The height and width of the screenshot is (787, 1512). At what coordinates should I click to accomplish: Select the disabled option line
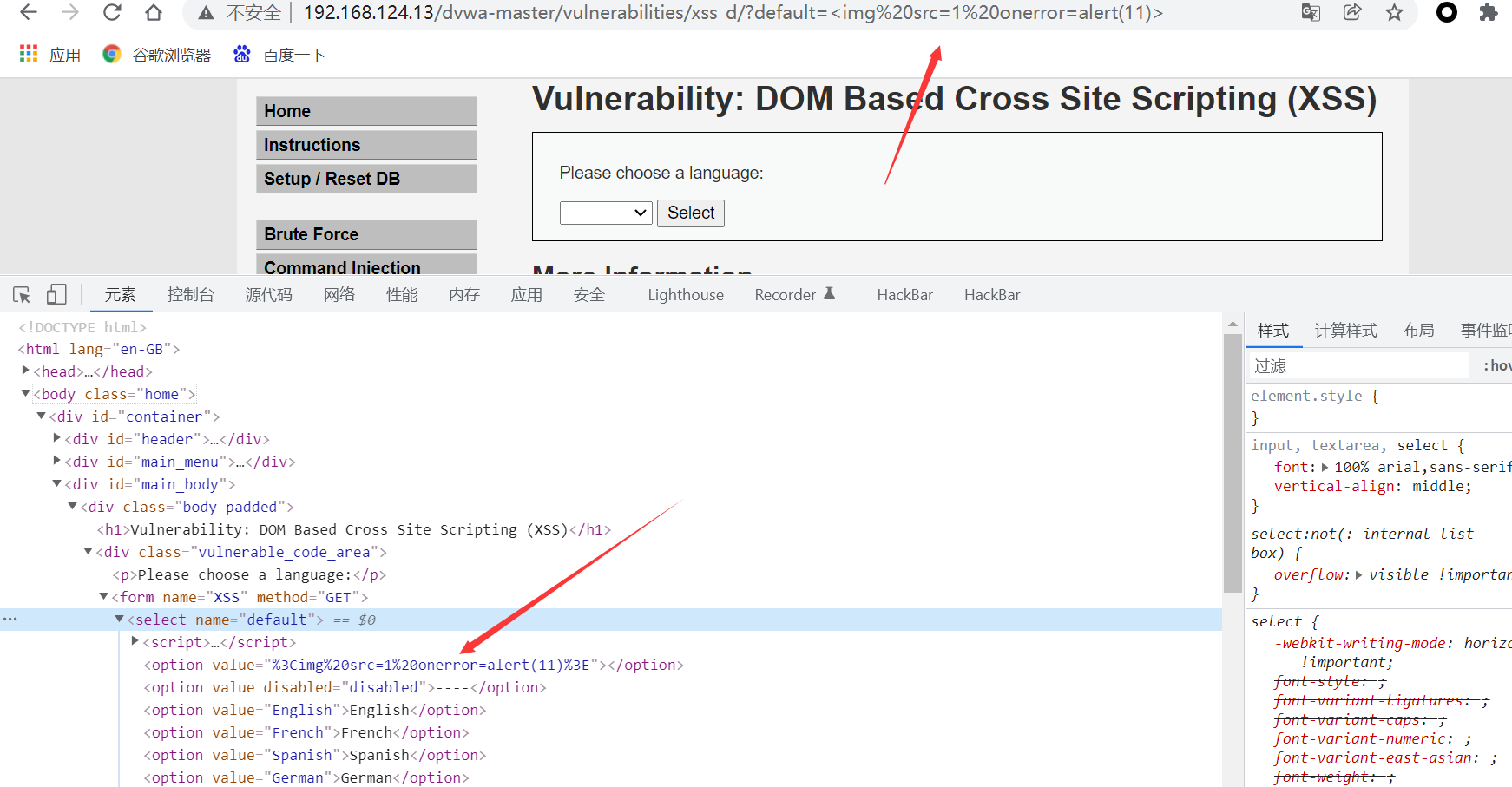[x=345, y=687]
